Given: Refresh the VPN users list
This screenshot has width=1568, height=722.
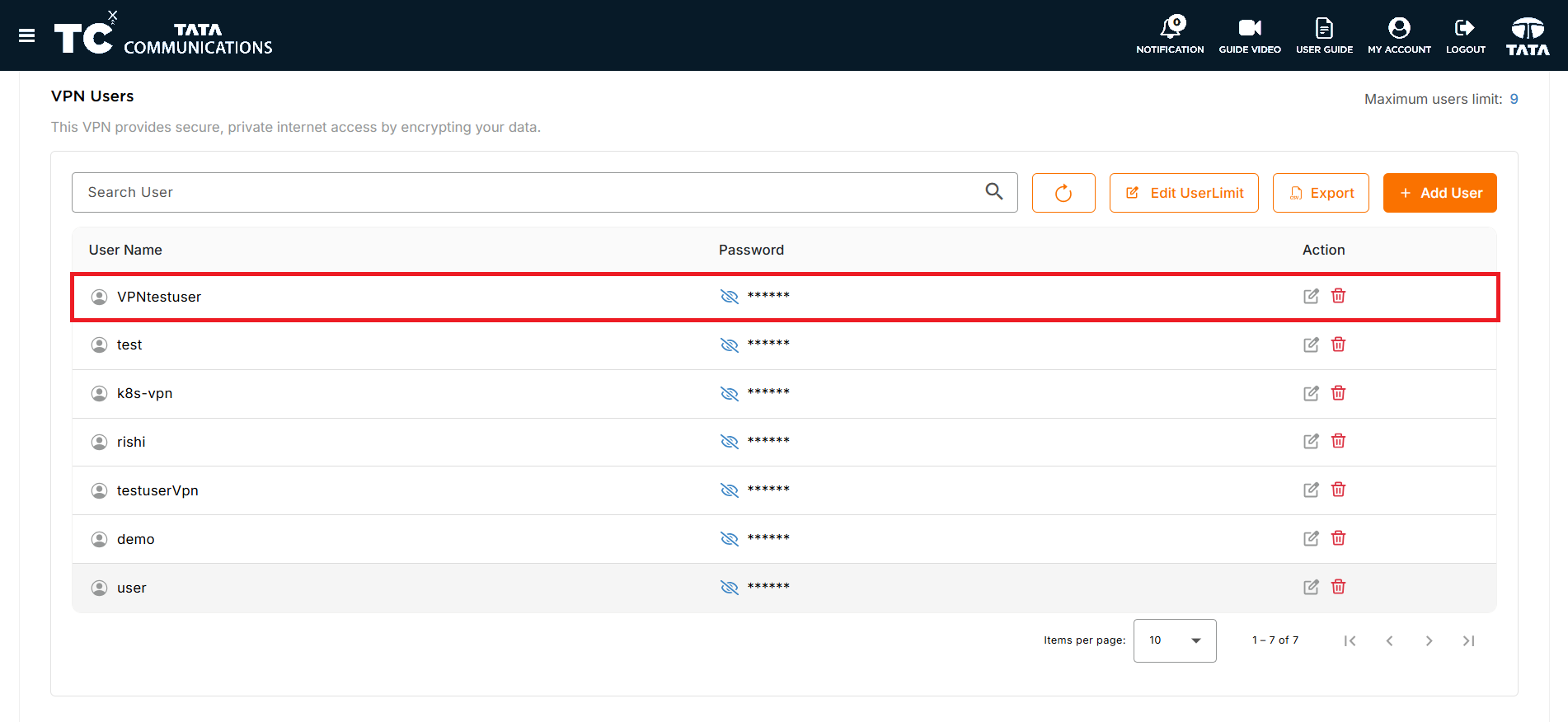Looking at the screenshot, I should tap(1063, 193).
